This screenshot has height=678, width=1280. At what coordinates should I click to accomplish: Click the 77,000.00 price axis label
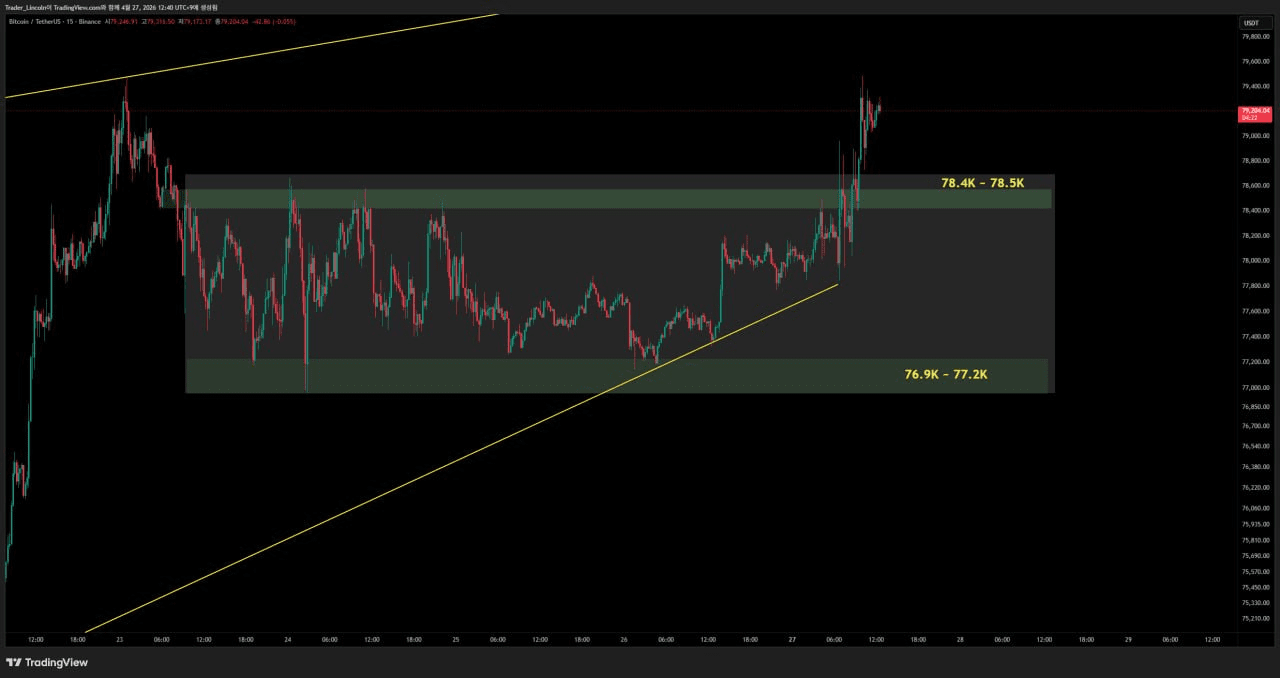click(1255, 387)
